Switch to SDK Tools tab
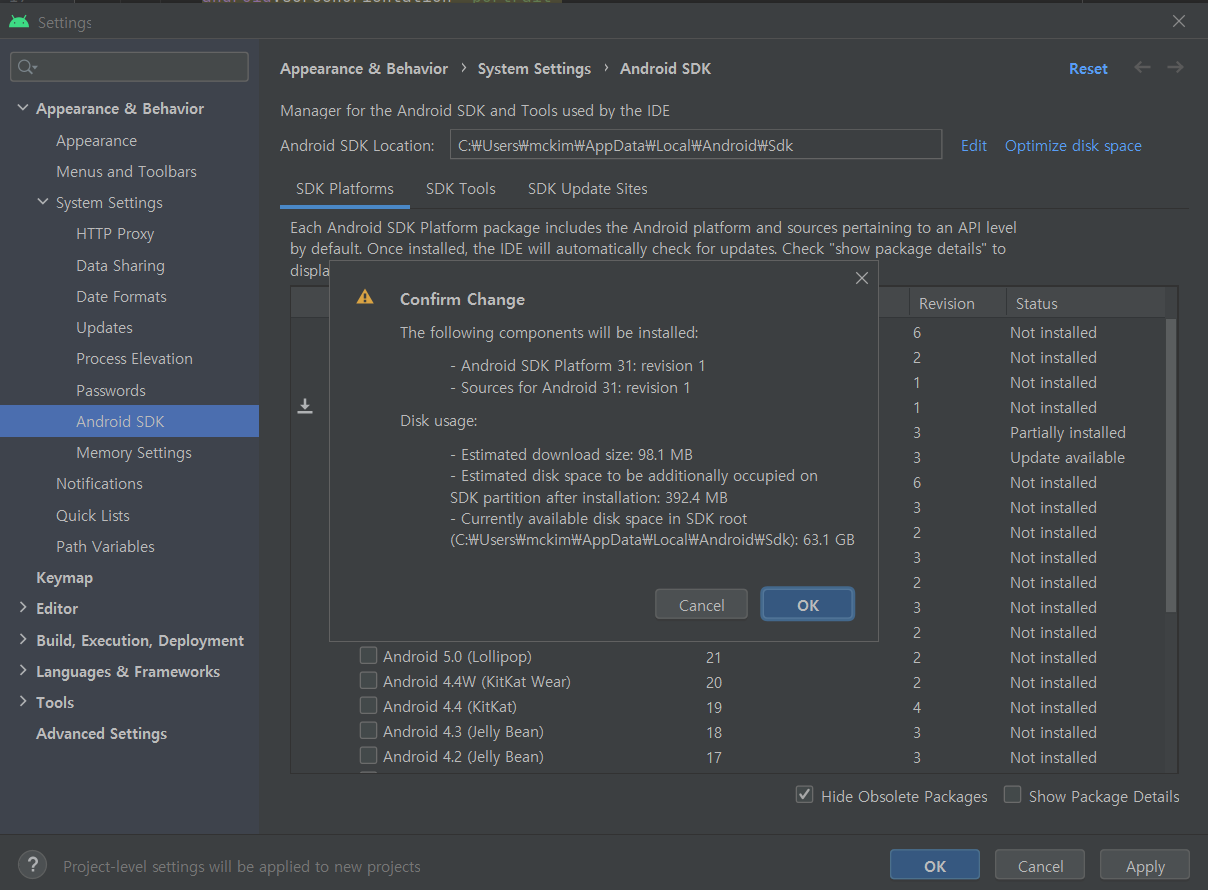Viewport: 1208px width, 890px height. coord(461,188)
